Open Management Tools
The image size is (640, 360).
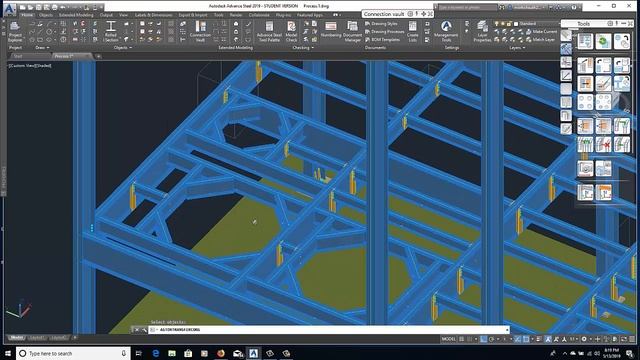click(446, 32)
